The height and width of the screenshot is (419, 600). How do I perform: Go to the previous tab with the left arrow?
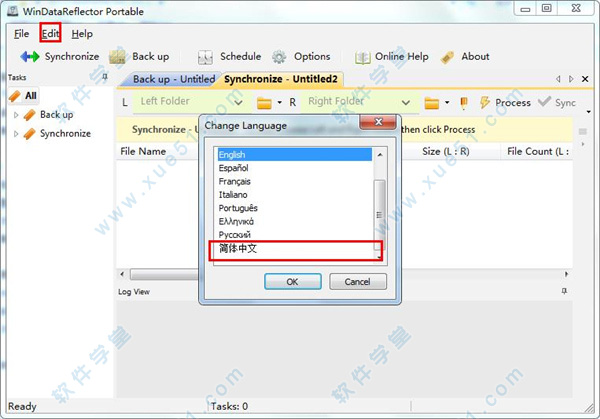(x=558, y=79)
